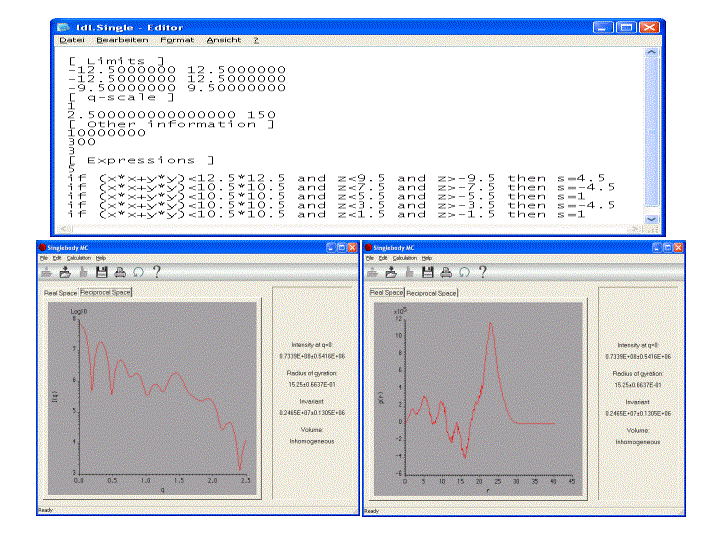This screenshot has height=540, width=720.
Task: Close the Idl.Single Editor window
Action: click(649, 28)
